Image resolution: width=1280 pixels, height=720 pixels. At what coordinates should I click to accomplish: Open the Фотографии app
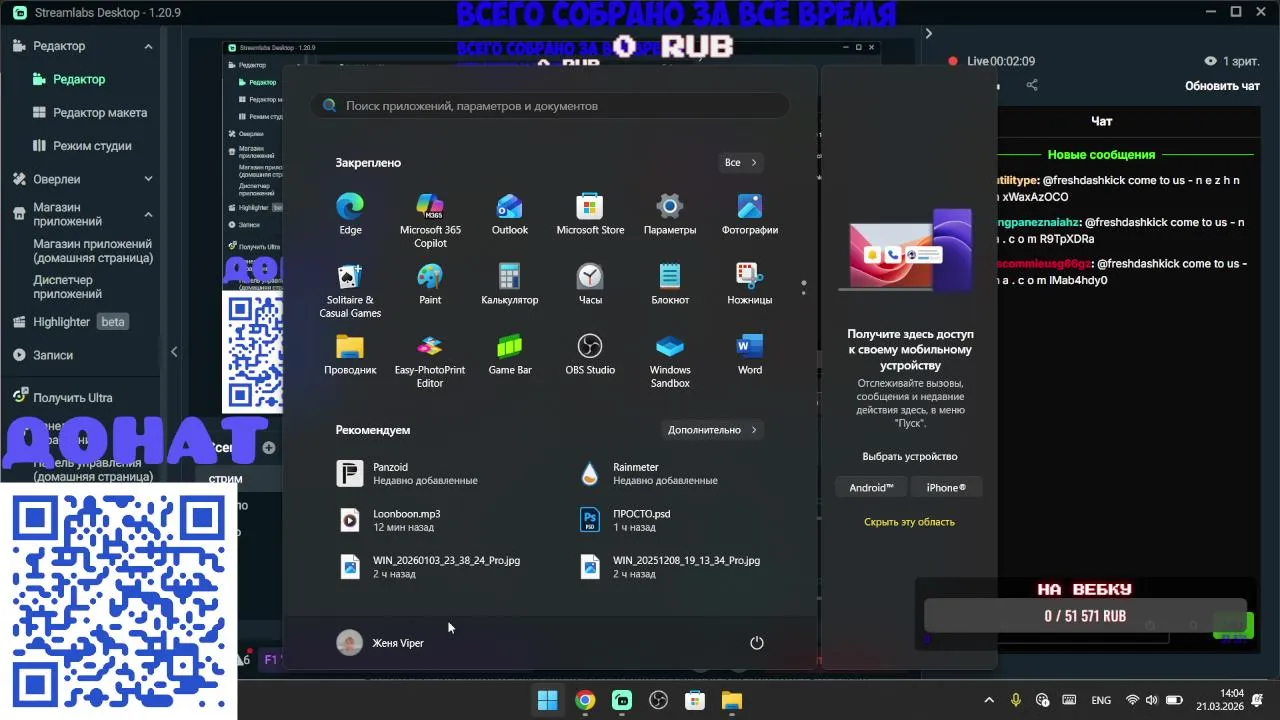750,214
